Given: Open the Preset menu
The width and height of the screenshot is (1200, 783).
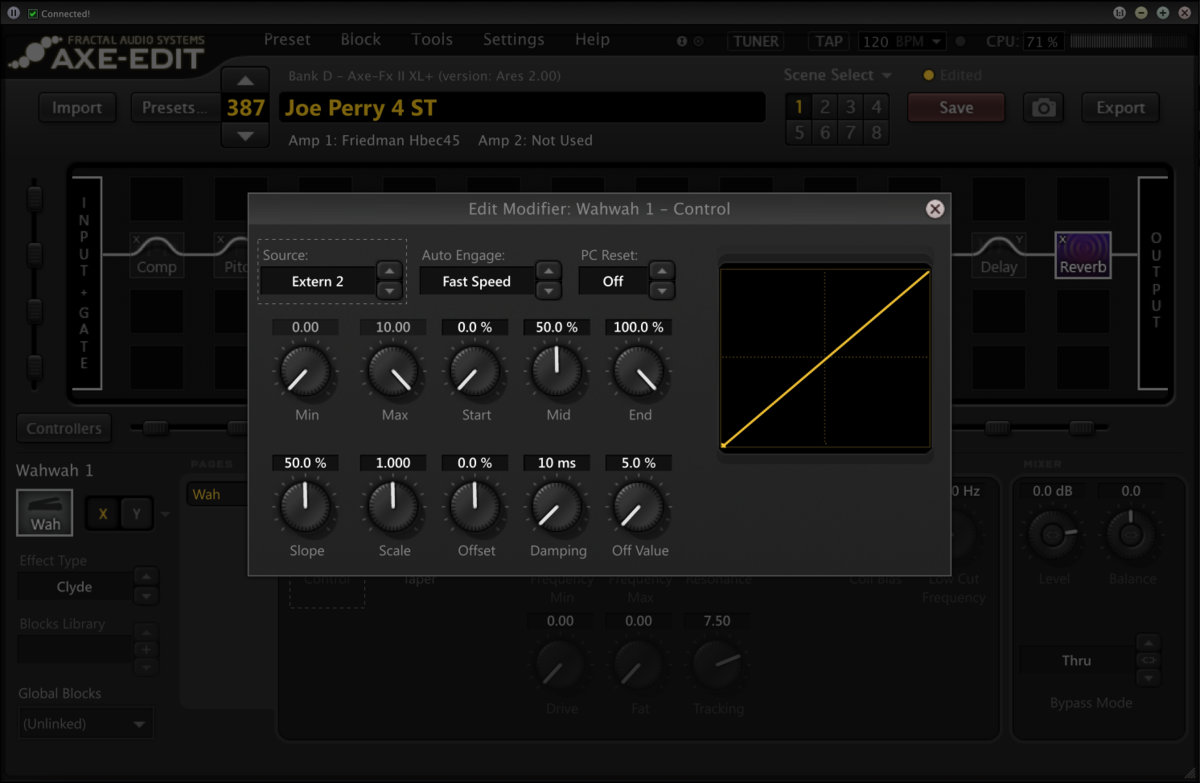Looking at the screenshot, I should click(x=287, y=39).
